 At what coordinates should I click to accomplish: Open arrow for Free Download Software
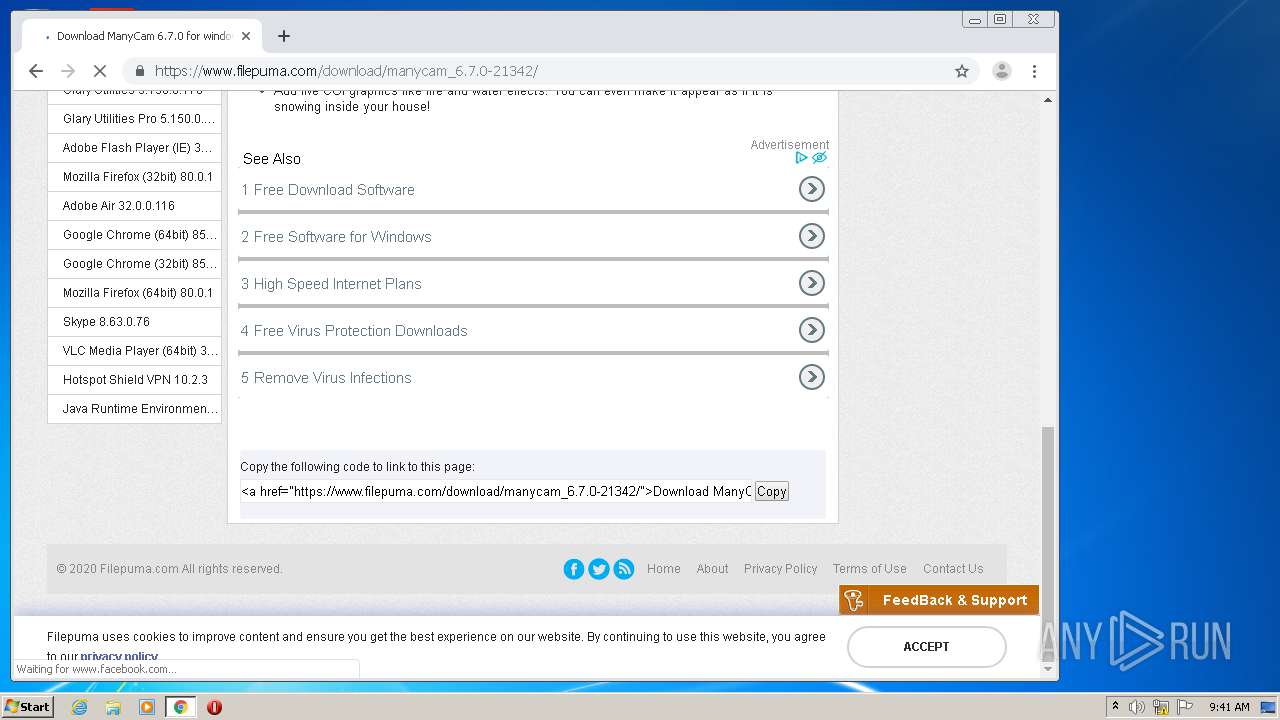(x=812, y=189)
